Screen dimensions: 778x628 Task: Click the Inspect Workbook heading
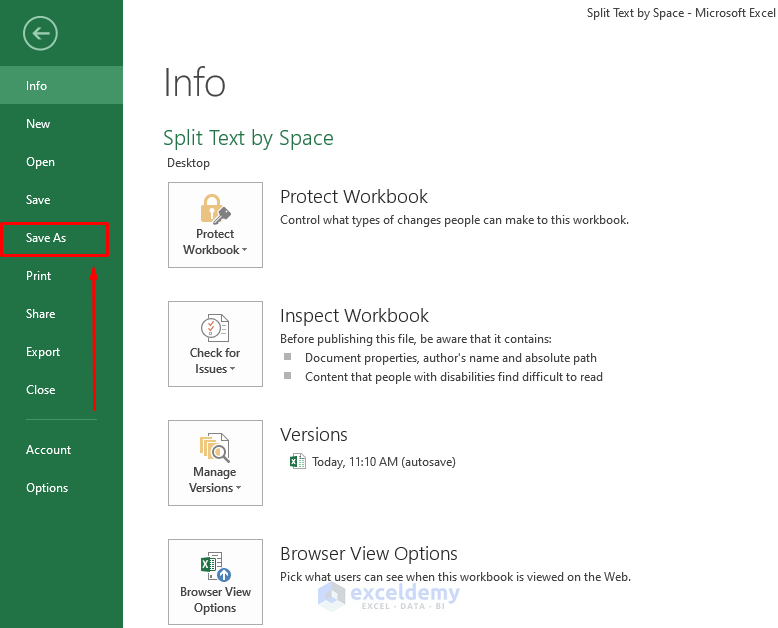(354, 315)
